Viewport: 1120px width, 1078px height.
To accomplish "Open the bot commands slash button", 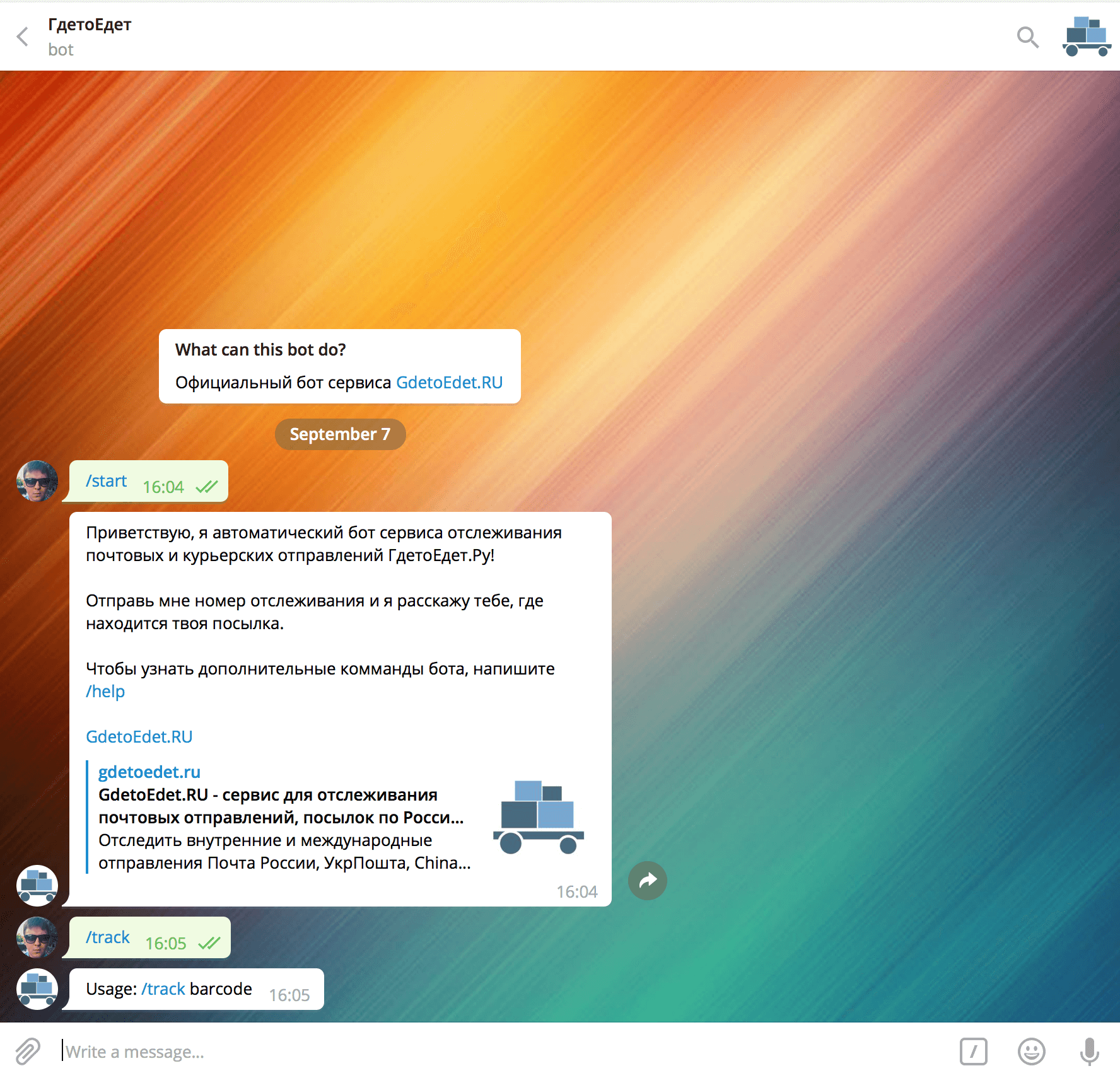I will tap(973, 1051).
